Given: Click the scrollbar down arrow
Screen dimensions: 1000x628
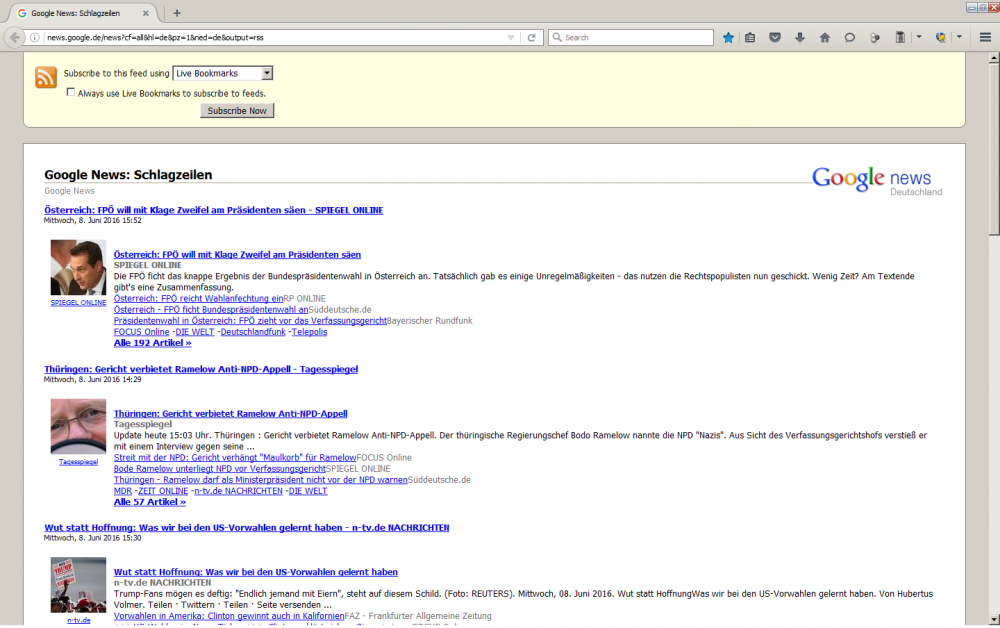Looking at the screenshot, I should tap(994, 620).
